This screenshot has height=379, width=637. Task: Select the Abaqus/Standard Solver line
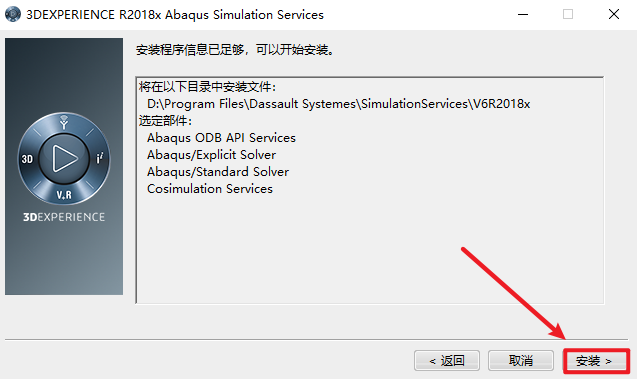[218, 172]
